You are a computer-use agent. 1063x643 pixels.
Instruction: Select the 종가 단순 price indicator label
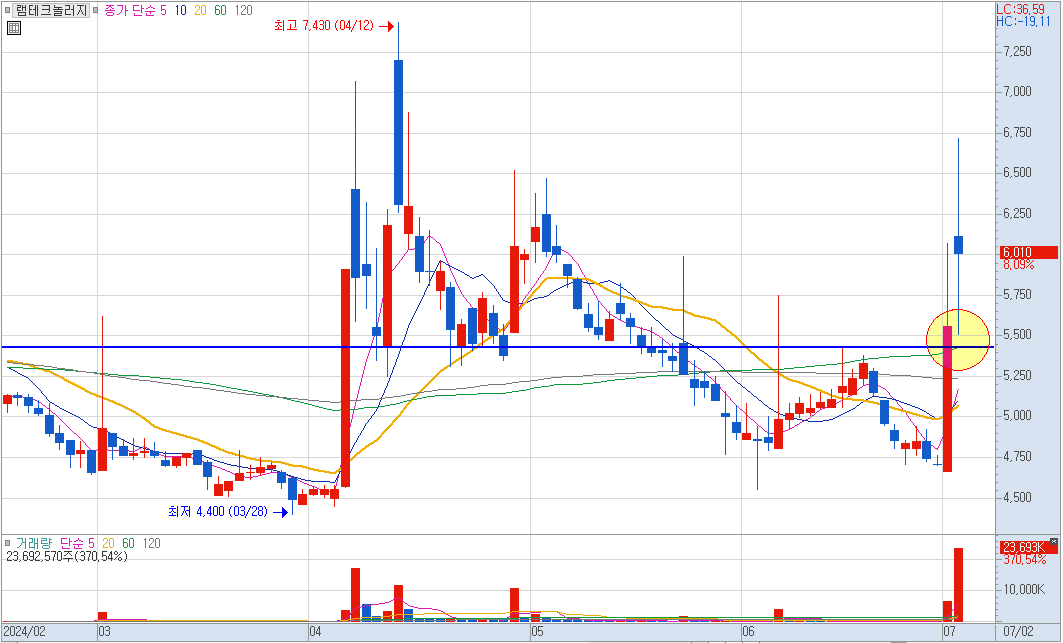pos(130,10)
